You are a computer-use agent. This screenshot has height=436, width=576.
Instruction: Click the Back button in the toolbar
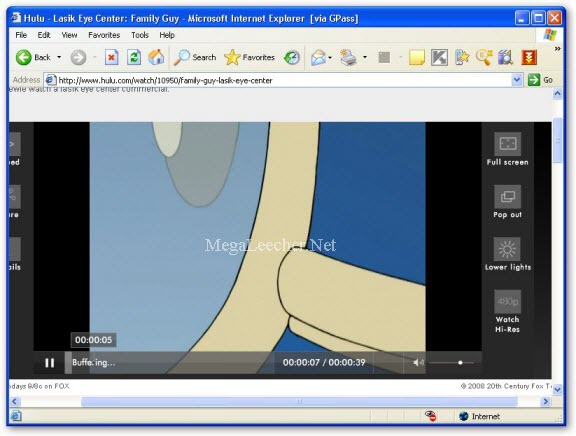tap(33, 57)
